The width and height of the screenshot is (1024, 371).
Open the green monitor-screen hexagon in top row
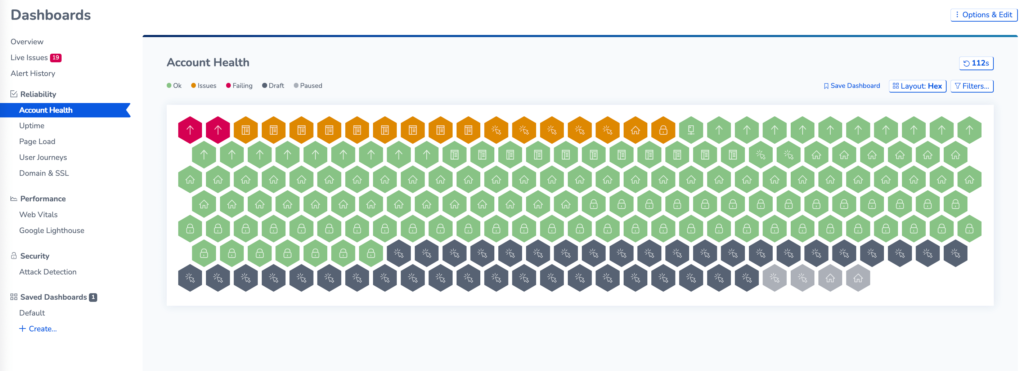[691, 130]
